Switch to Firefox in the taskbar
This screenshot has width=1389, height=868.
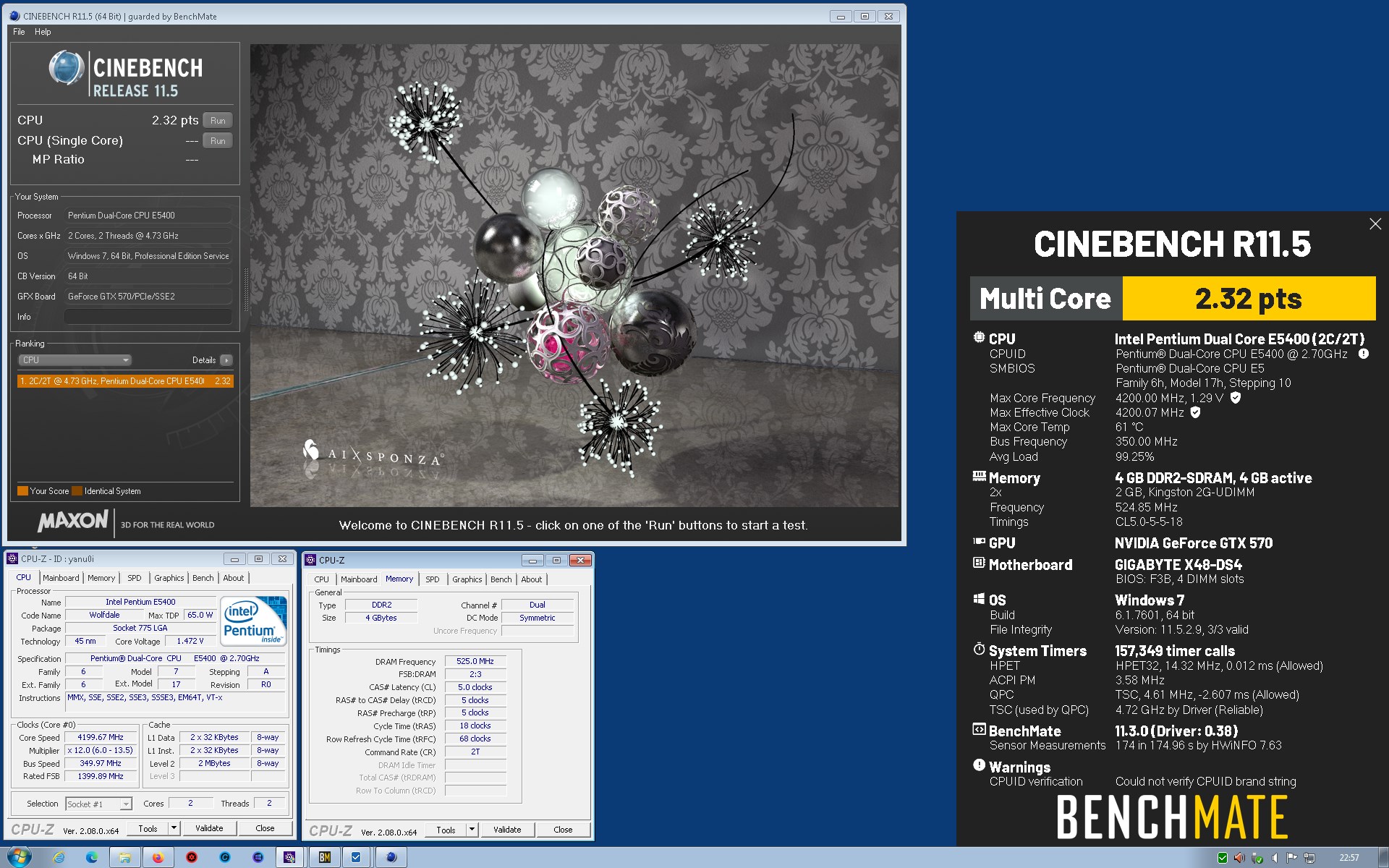[x=158, y=857]
